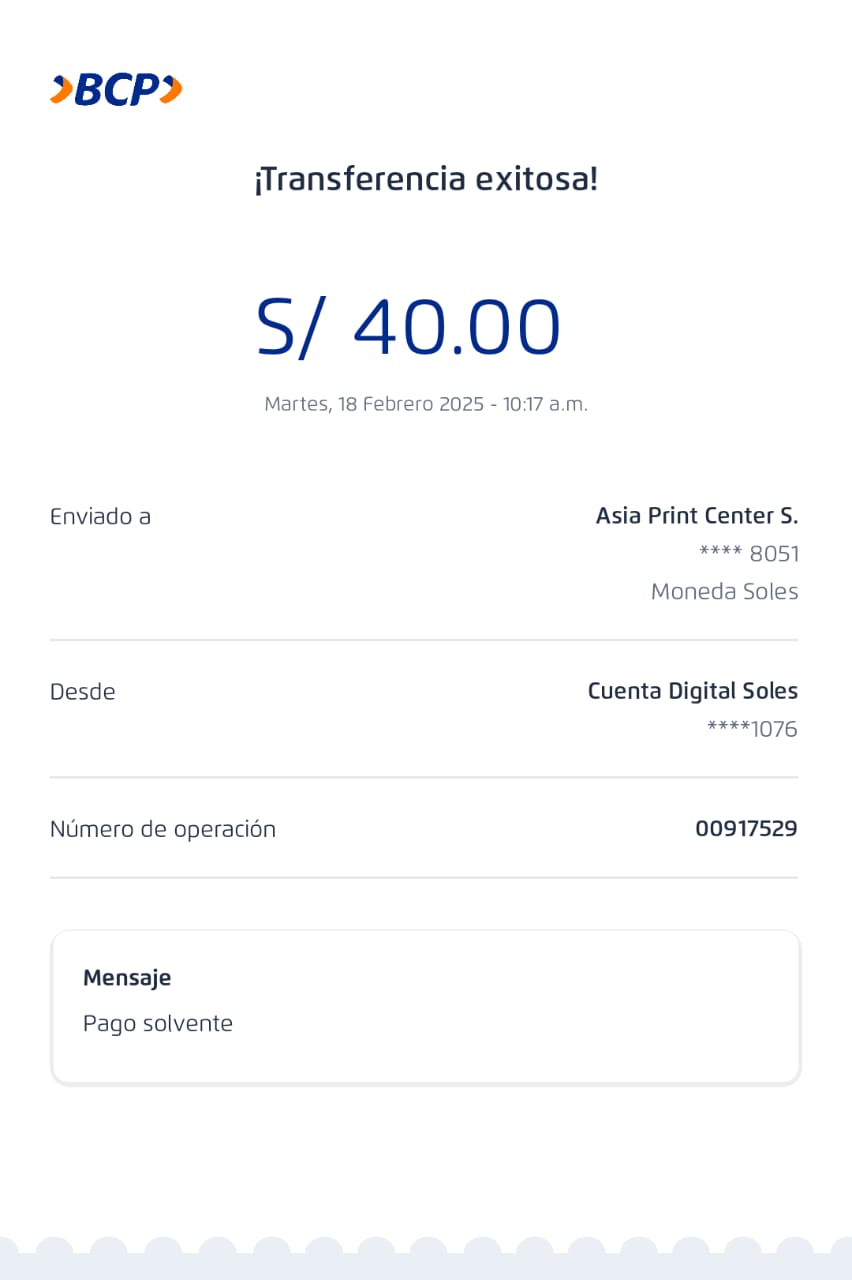Select the S/ 40.00 transfer amount
Image resolution: width=852 pixels, height=1280 pixels.
pyautogui.click(x=408, y=328)
